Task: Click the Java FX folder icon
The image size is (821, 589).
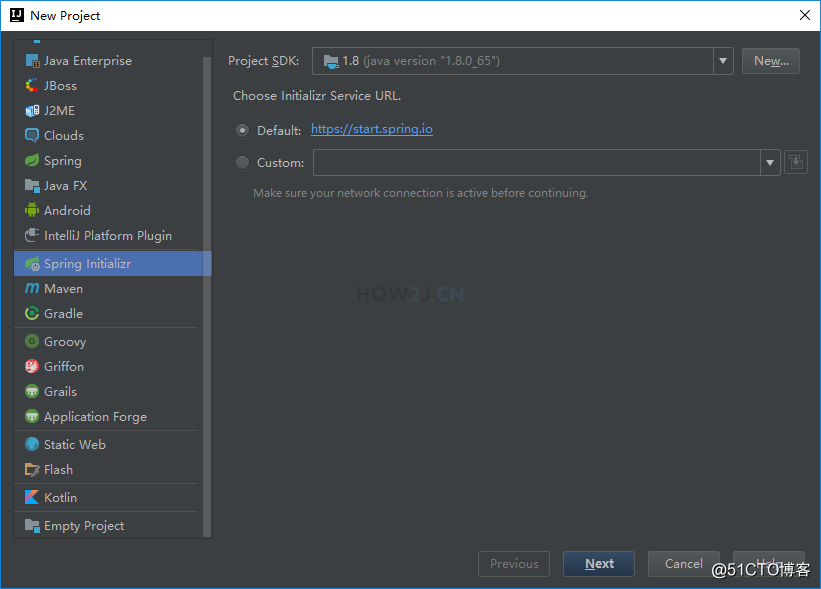Action: tap(32, 185)
